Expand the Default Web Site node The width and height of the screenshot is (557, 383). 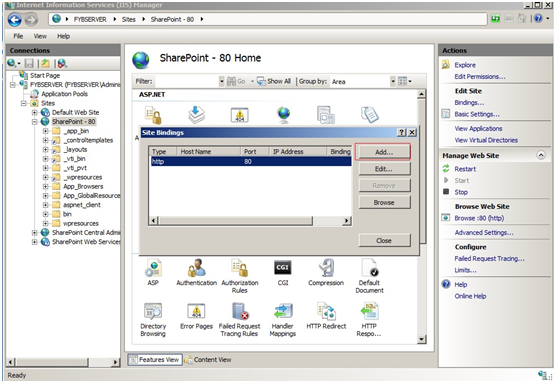click(x=34, y=113)
